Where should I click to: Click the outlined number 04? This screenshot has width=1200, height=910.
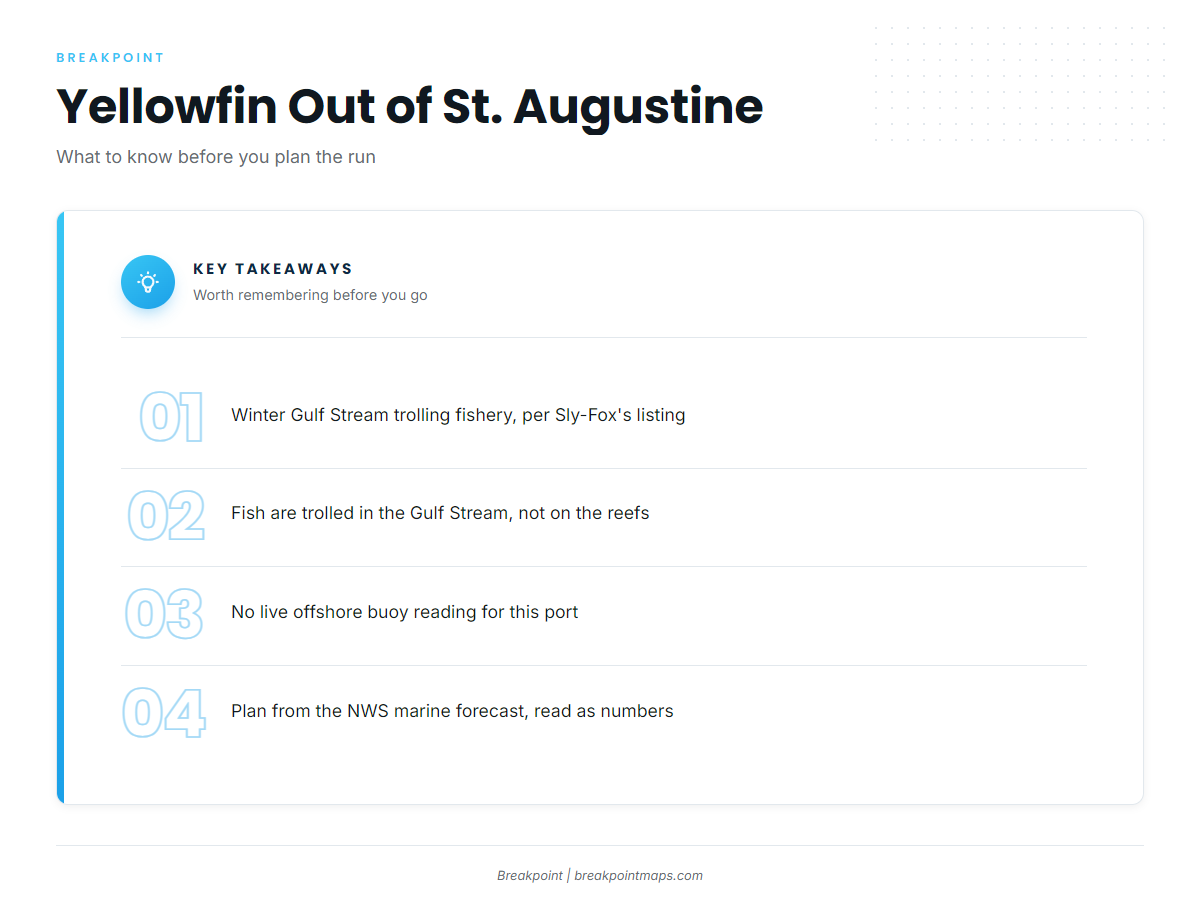pos(164,713)
